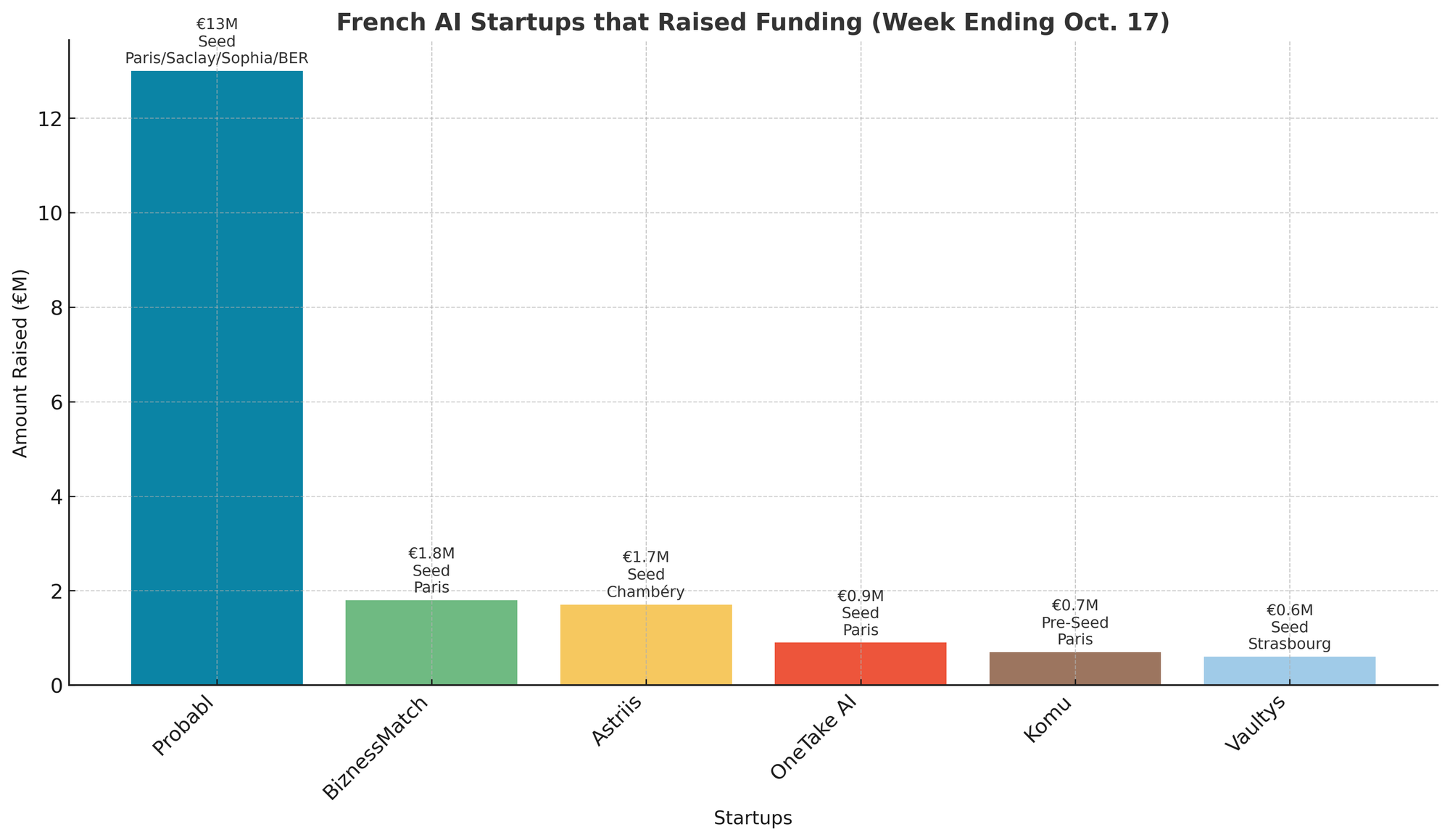Click the 'Startups' x-axis label
This screenshot has width=1450, height=840.
753,818
